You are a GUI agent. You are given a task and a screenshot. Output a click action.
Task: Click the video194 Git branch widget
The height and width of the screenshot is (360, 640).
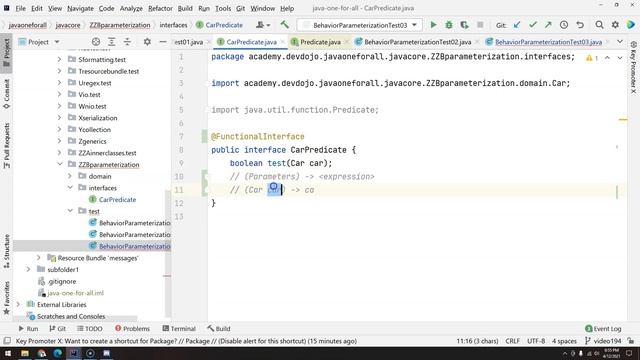coord(603,341)
